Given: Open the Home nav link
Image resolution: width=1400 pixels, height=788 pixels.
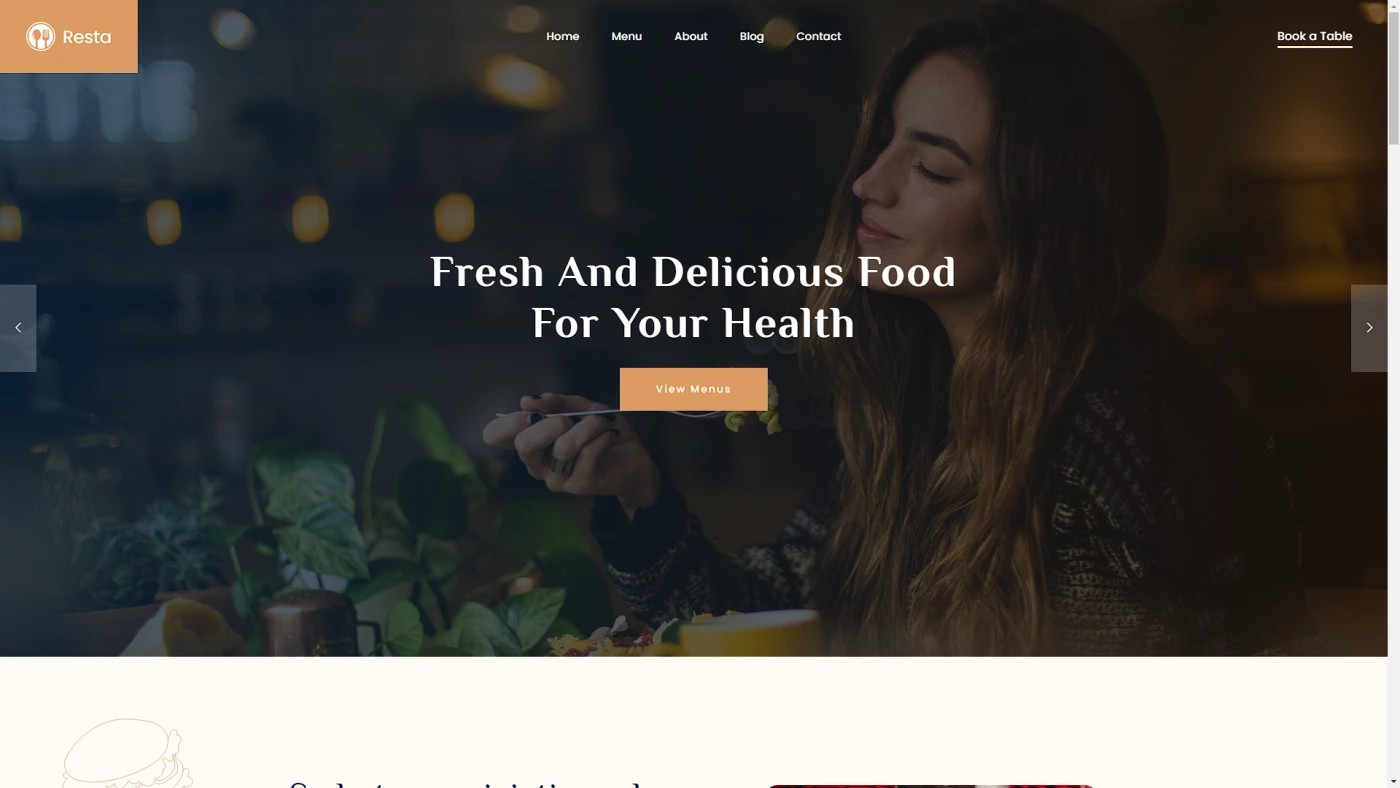Looking at the screenshot, I should click(563, 36).
